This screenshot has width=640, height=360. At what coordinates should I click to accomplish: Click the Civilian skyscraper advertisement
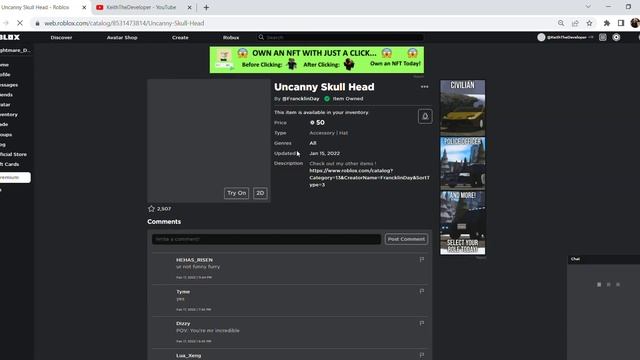[462, 167]
